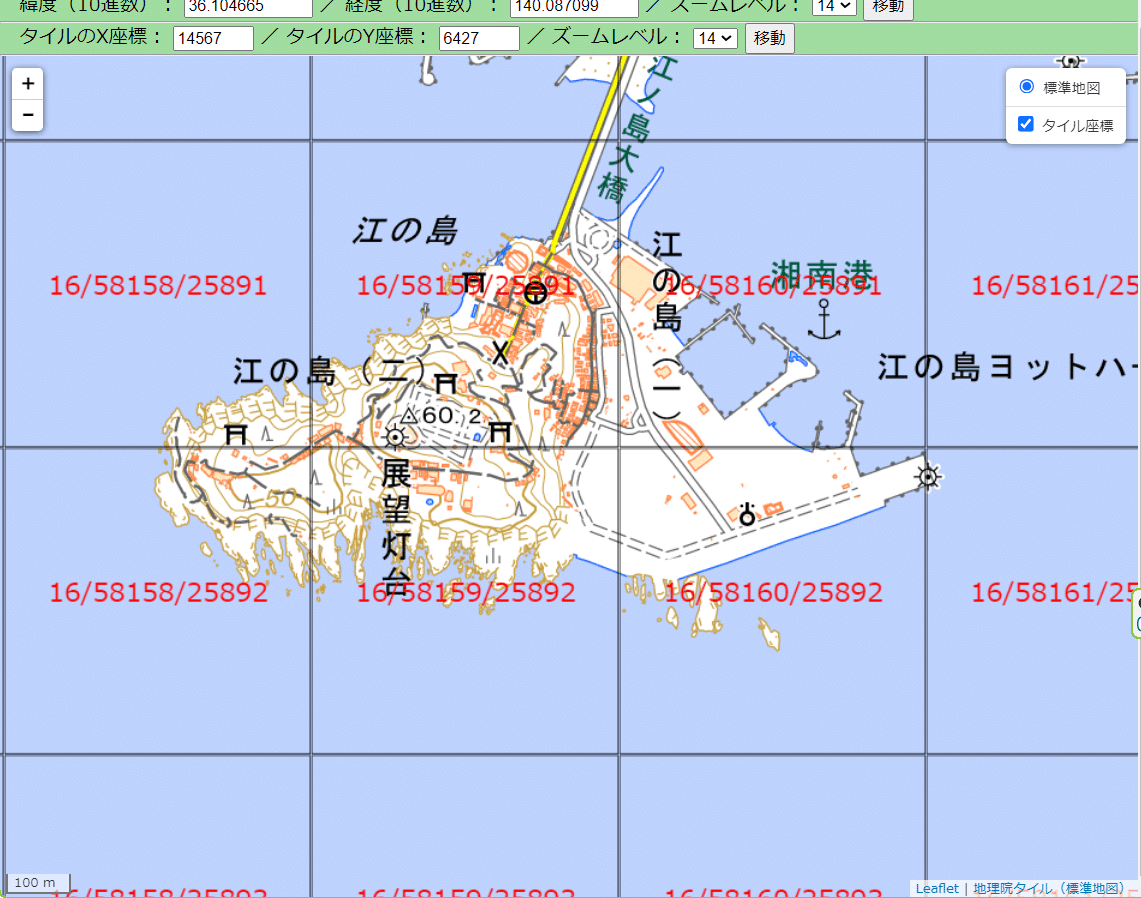Viewport: 1141px width, 898px height.
Task: Click the 展望灯台 lighthouse symbol on the hill
Action: [396, 437]
